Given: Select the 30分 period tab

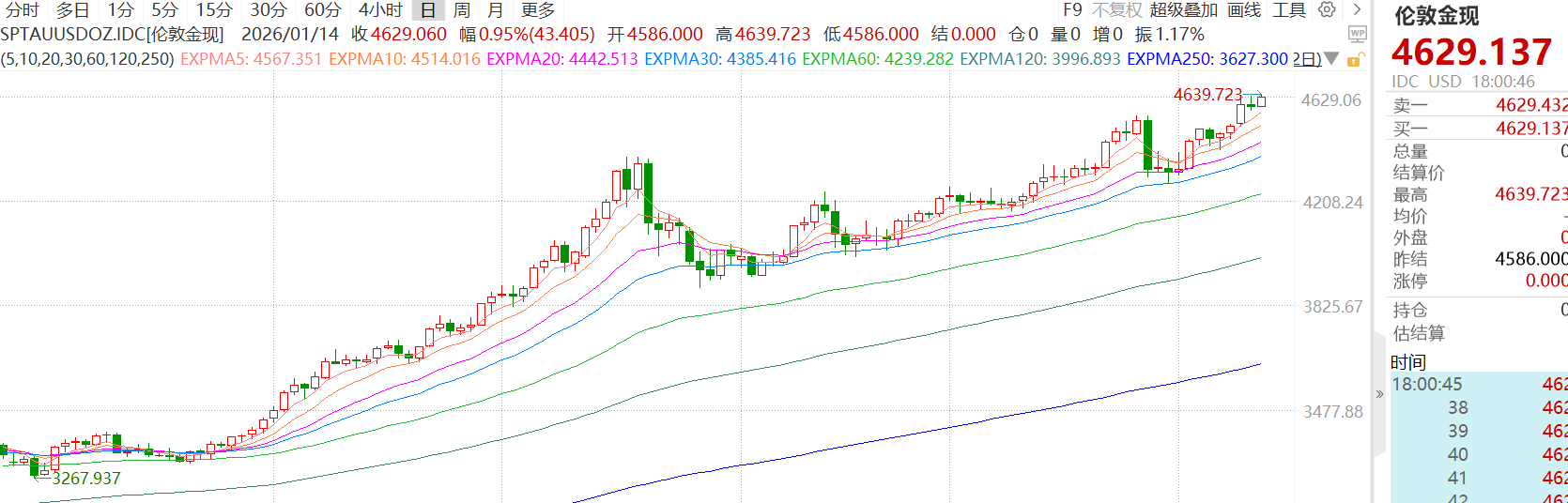Looking at the screenshot, I should pyautogui.click(x=268, y=10).
